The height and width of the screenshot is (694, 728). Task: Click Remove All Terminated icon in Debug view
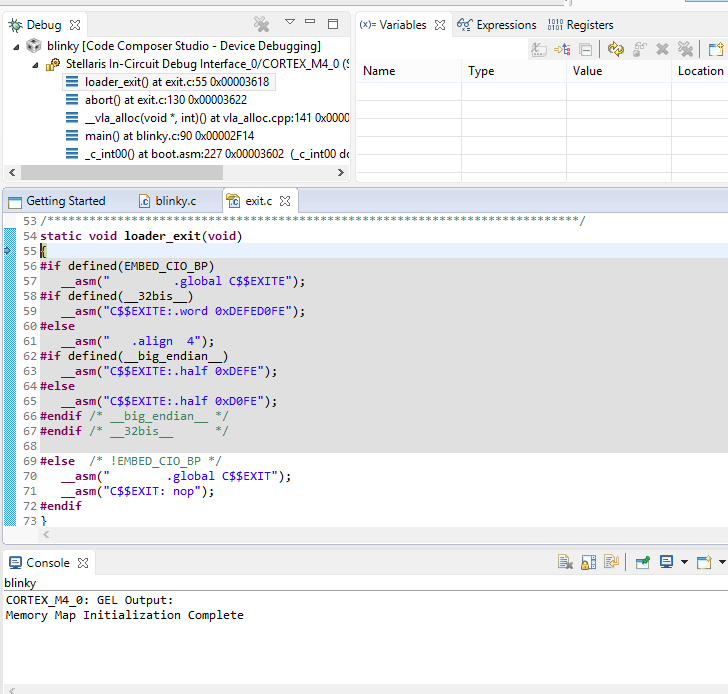(261, 24)
